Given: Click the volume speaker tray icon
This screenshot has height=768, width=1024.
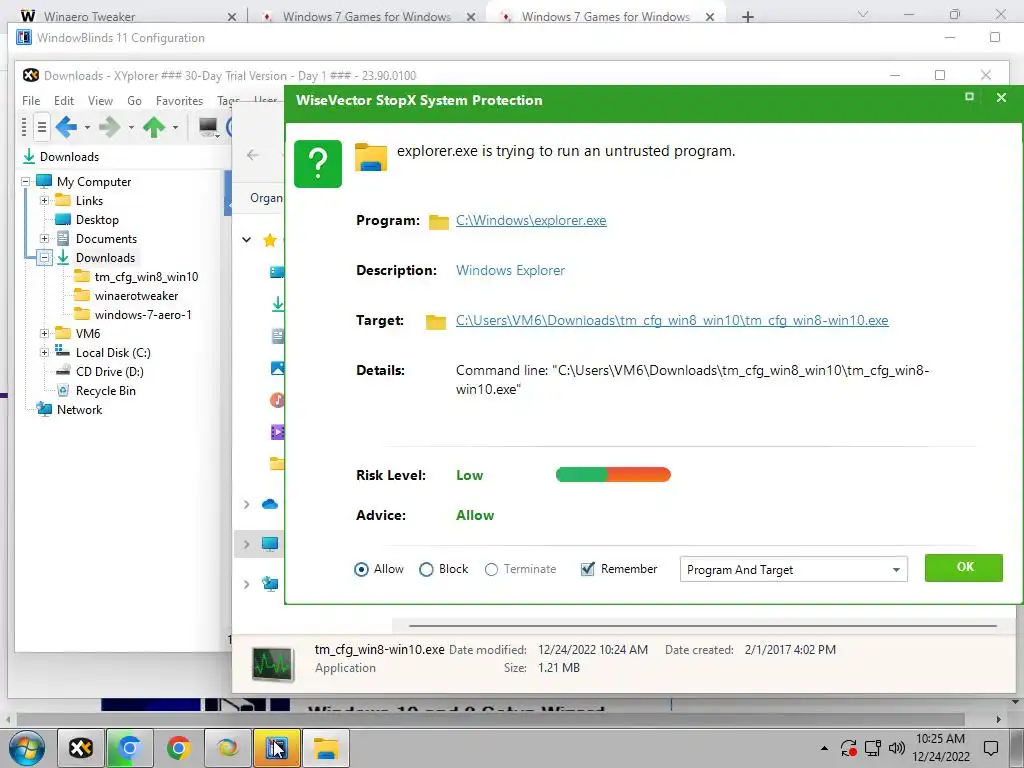Looking at the screenshot, I should pyautogui.click(x=897, y=748).
